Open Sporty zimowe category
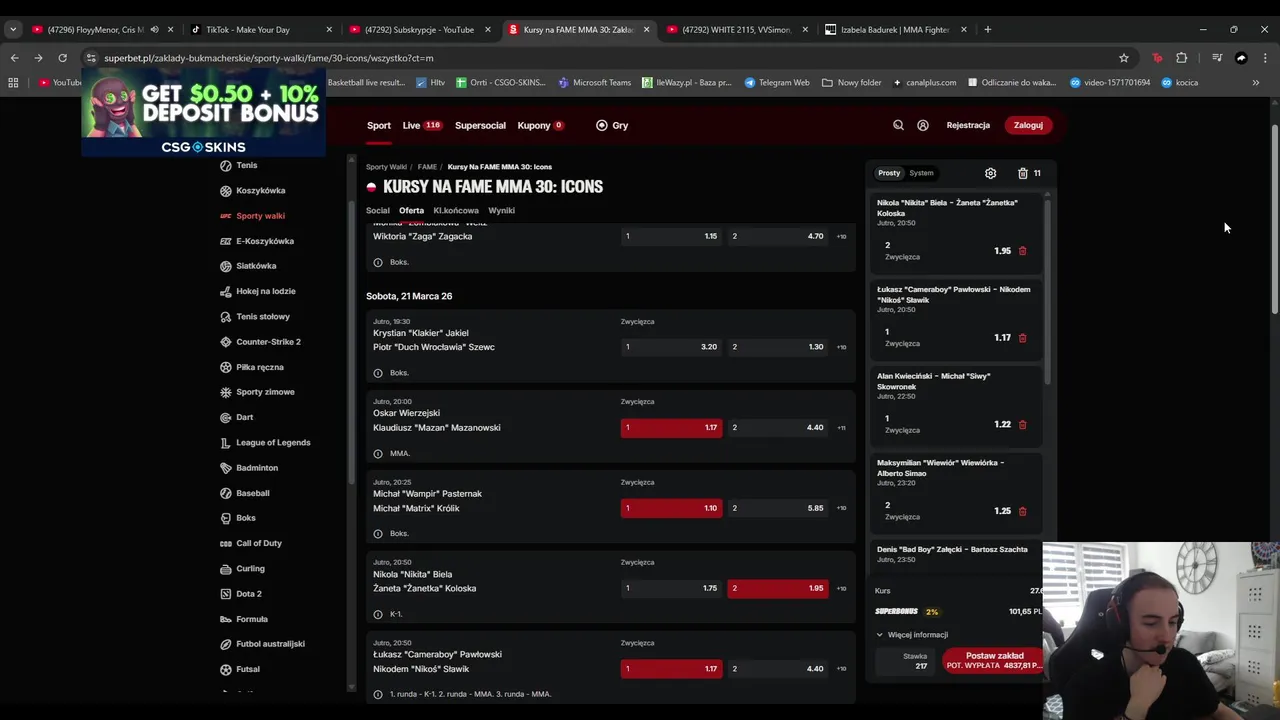The height and width of the screenshot is (720, 1280). pyautogui.click(x=265, y=392)
